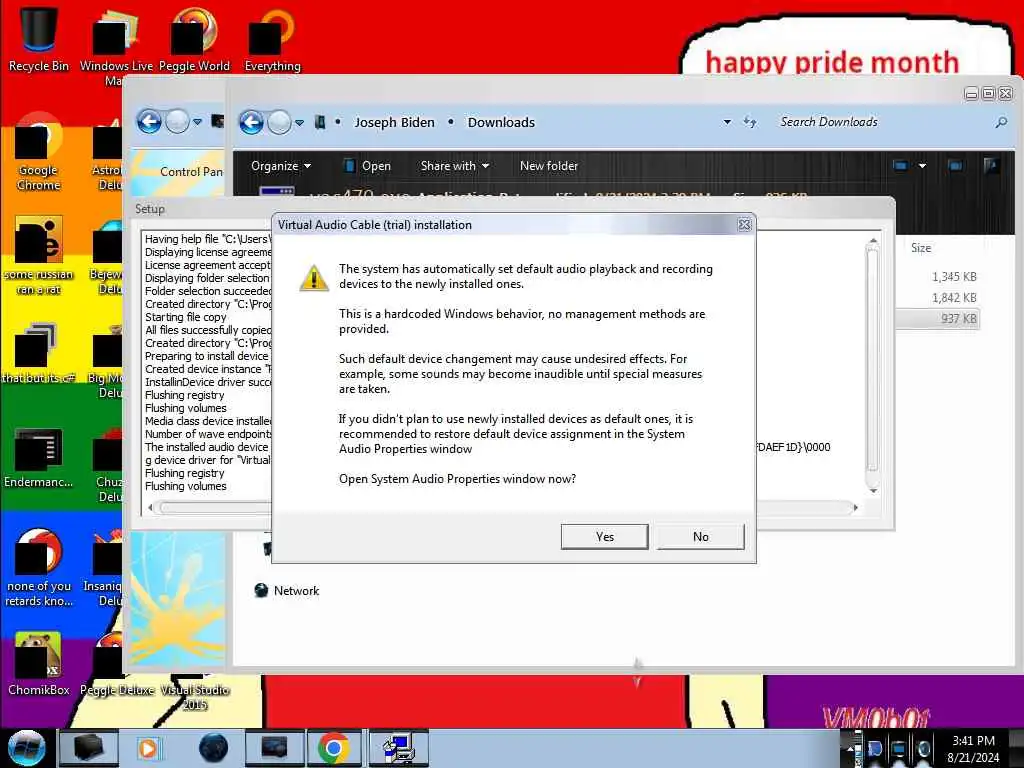The width and height of the screenshot is (1024, 768).
Task: Go forward in the Downloads explorer window
Action: pyautogui.click(x=280, y=122)
